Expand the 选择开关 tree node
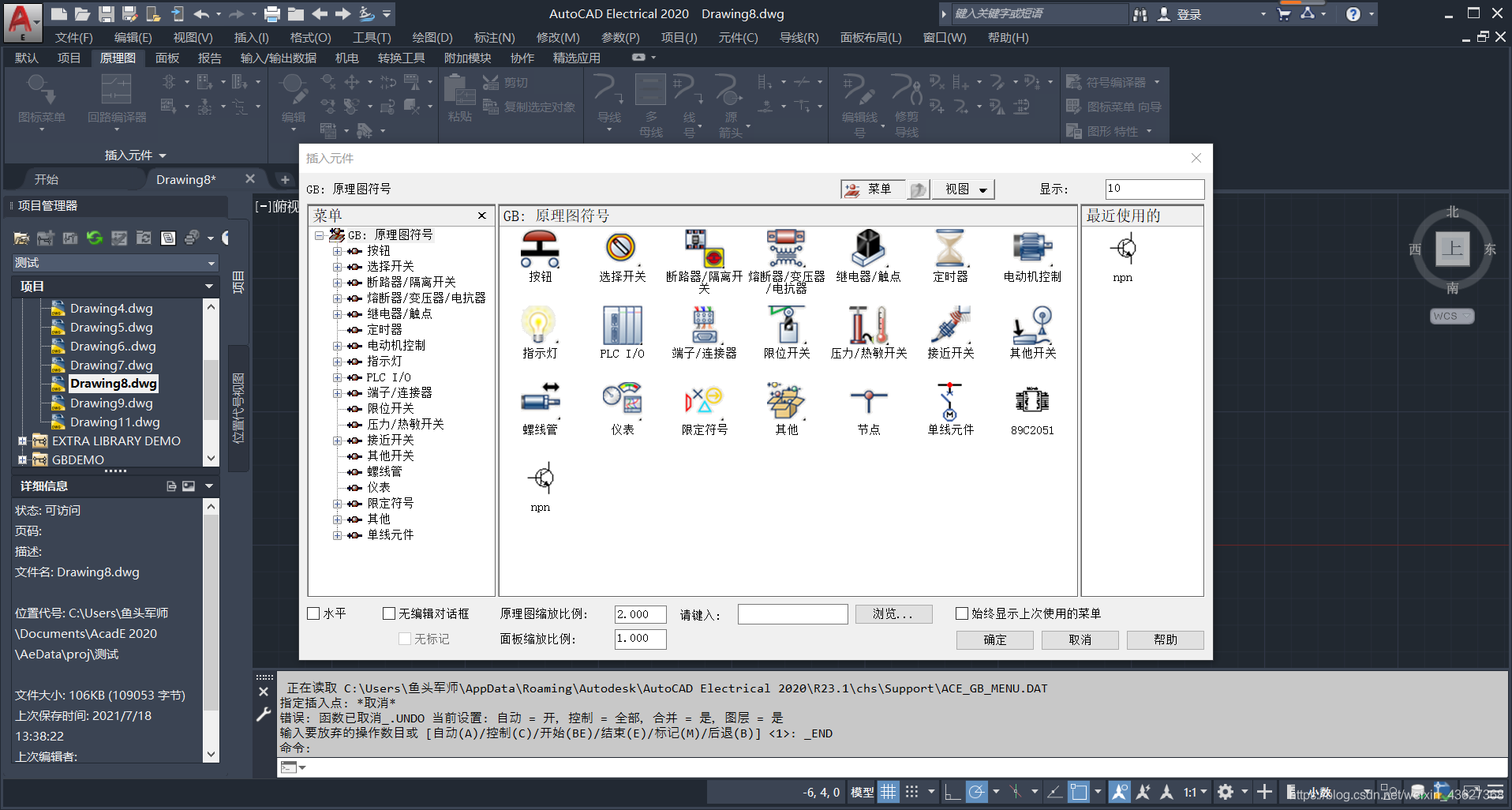This screenshot has height=810, width=1512. point(337,267)
